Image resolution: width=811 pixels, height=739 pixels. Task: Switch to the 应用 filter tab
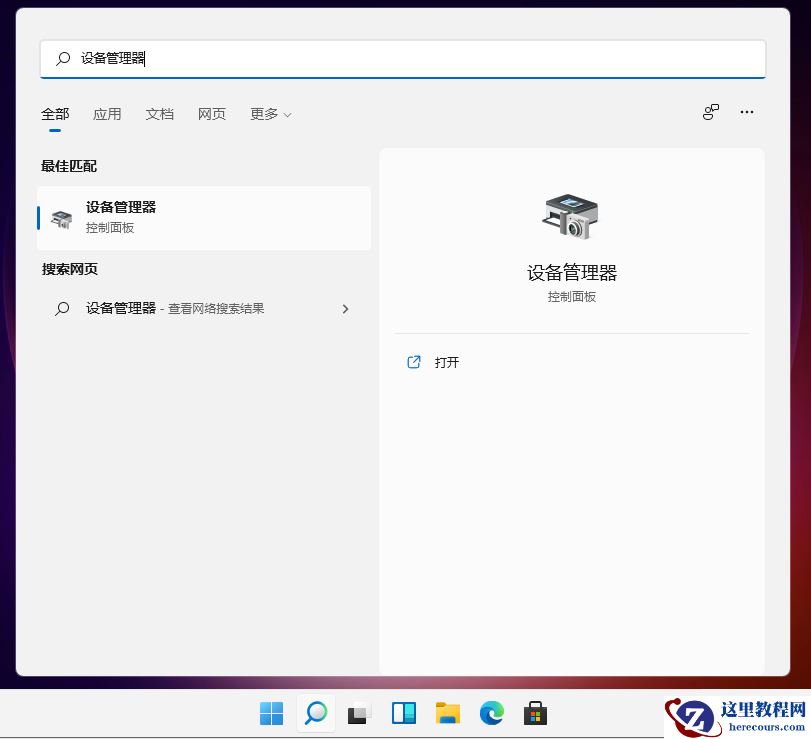click(x=107, y=114)
